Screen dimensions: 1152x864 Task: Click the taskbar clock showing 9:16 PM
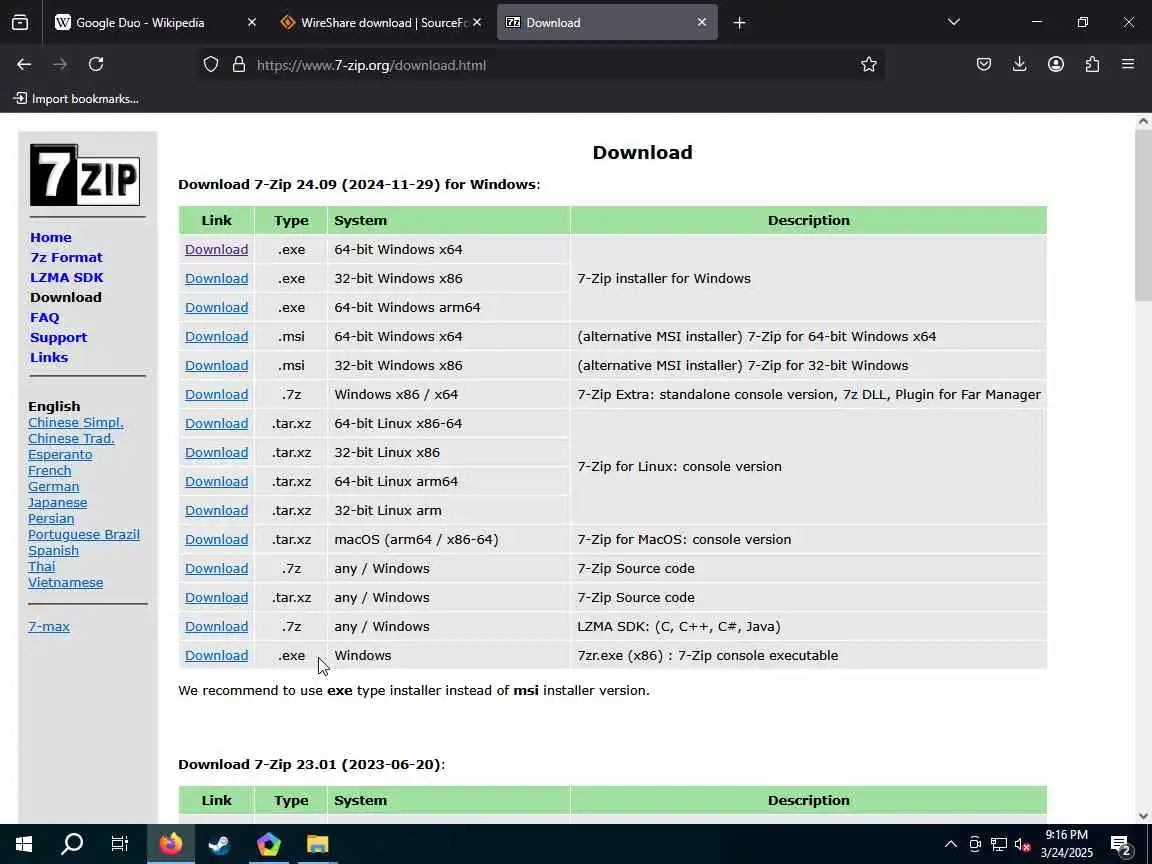pyautogui.click(x=1067, y=844)
